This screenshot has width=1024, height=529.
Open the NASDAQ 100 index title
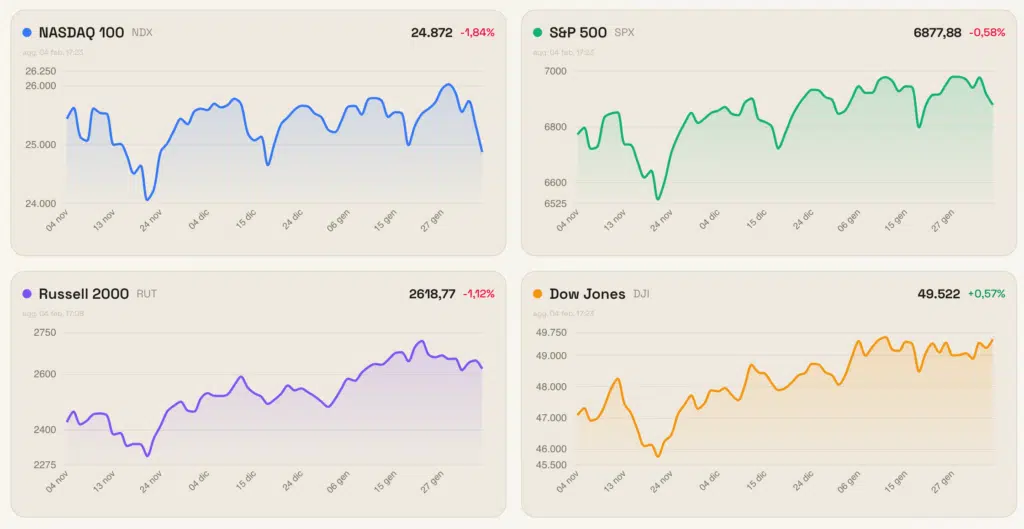(x=82, y=32)
